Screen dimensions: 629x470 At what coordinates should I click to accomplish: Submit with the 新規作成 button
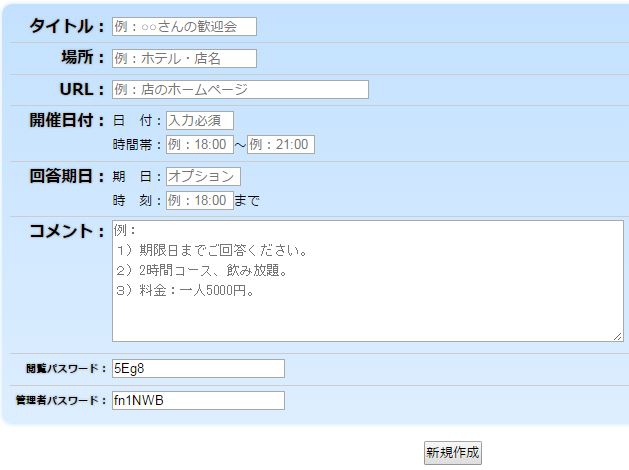(x=452, y=453)
